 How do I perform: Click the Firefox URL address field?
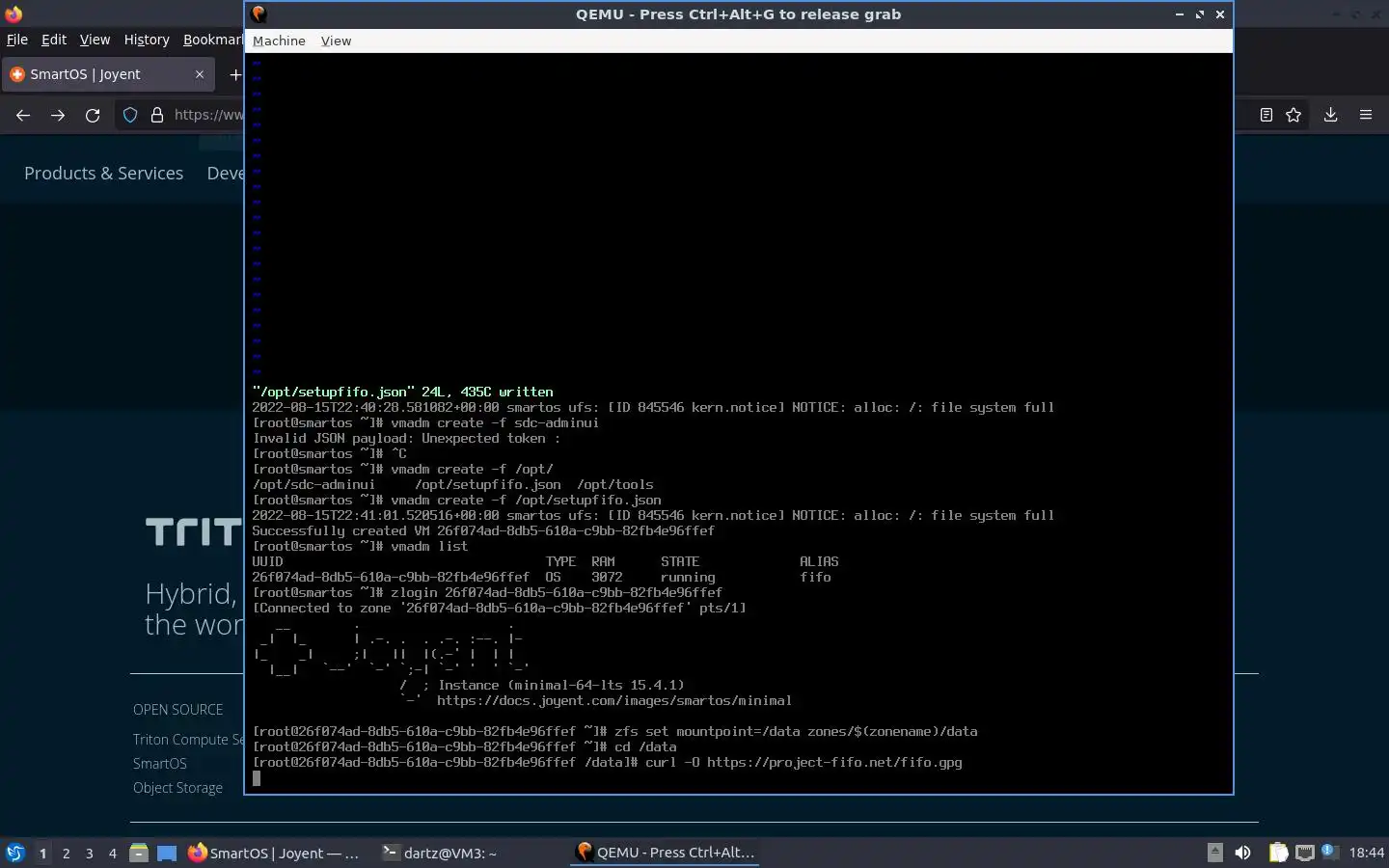pyautogui.click(x=208, y=115)
